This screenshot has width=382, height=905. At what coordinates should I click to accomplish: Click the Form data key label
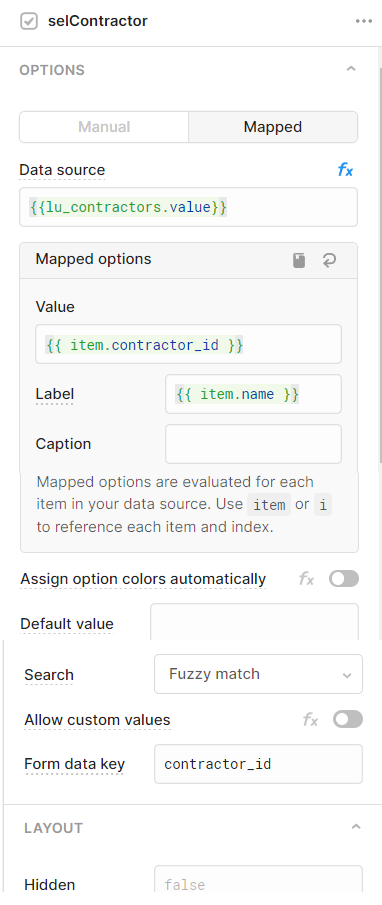[74, 764]
